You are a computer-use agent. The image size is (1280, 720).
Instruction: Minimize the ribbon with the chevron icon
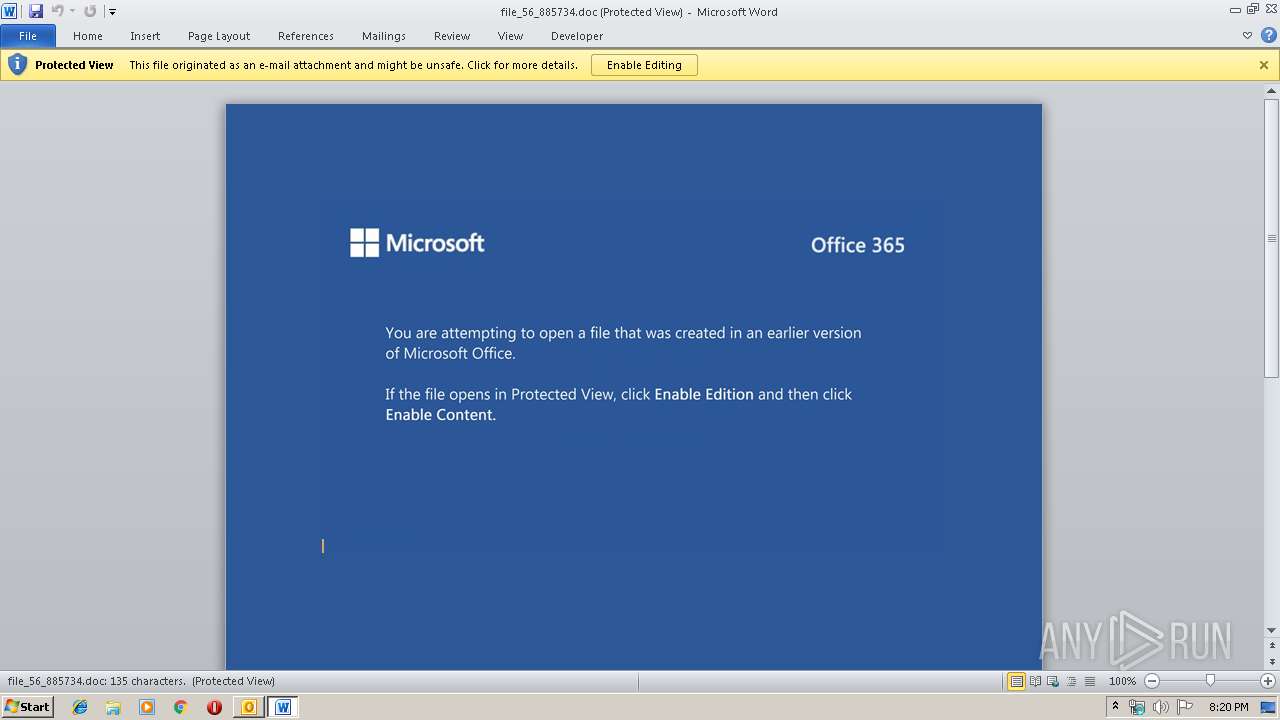tap(1247, 36)
